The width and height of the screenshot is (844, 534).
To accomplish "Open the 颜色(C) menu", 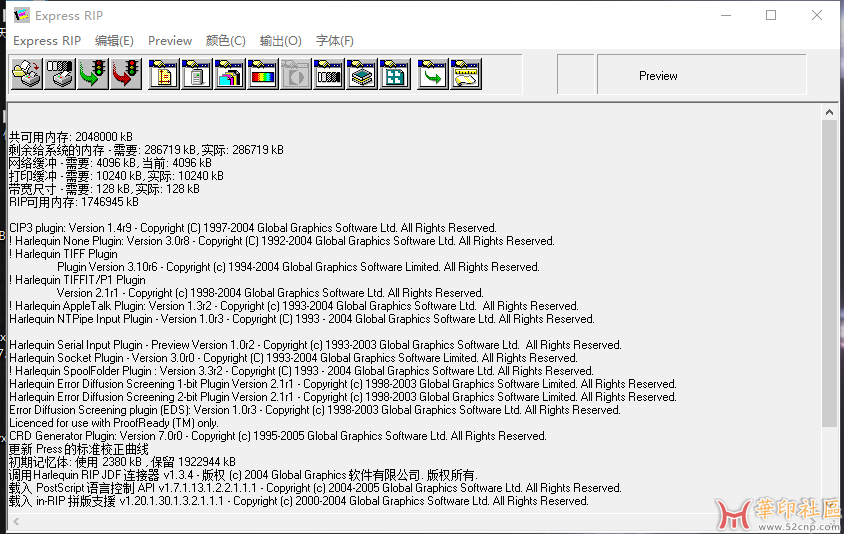I will pyautogui.click(x=226, y=41).
